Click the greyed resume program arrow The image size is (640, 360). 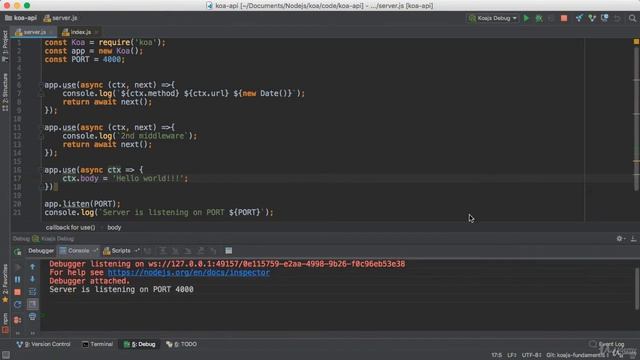(18, 267)
